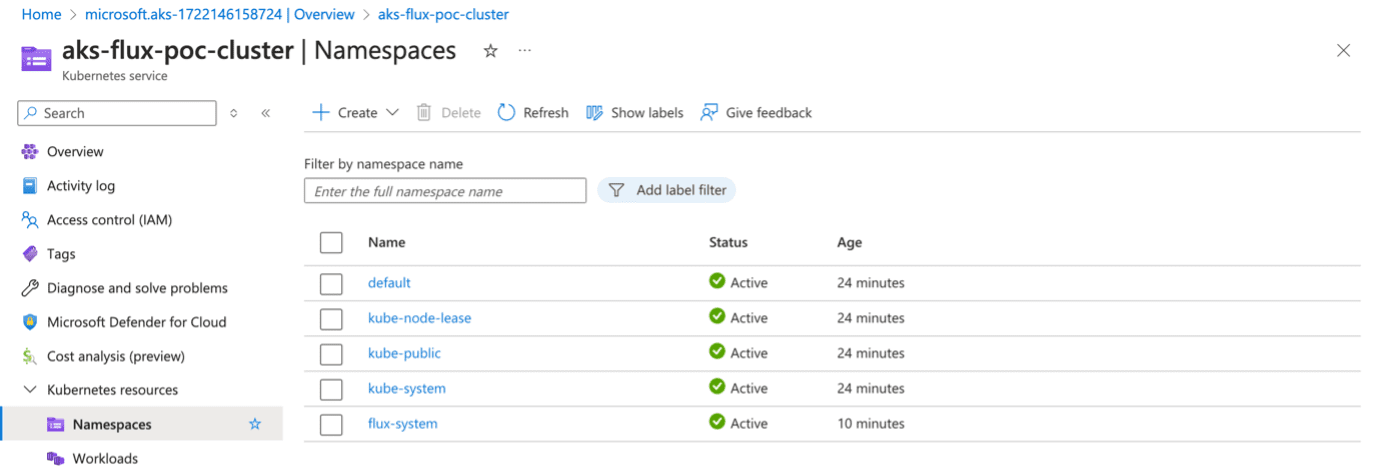Image resolution: width=1384 pixels, height=476 pixels.
Task: Open Diagnose and solve problems
Action: 137,288
